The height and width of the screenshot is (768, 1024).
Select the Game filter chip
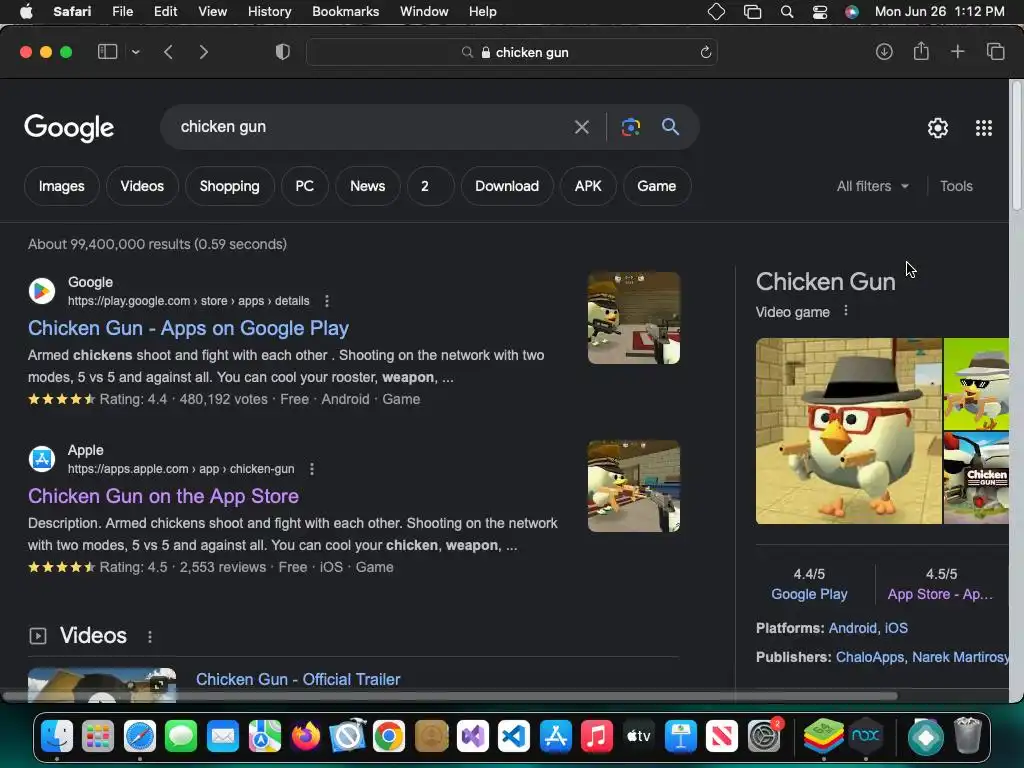656,186
